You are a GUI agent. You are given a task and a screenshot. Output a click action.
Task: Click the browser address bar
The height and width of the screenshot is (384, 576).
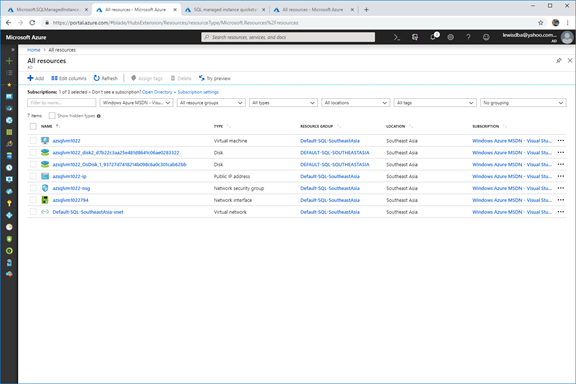point(288,23)
